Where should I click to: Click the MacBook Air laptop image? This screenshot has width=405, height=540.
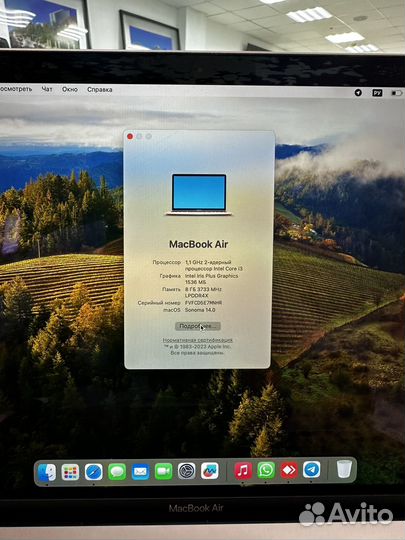pyautogui.click(x=199, y=195)
